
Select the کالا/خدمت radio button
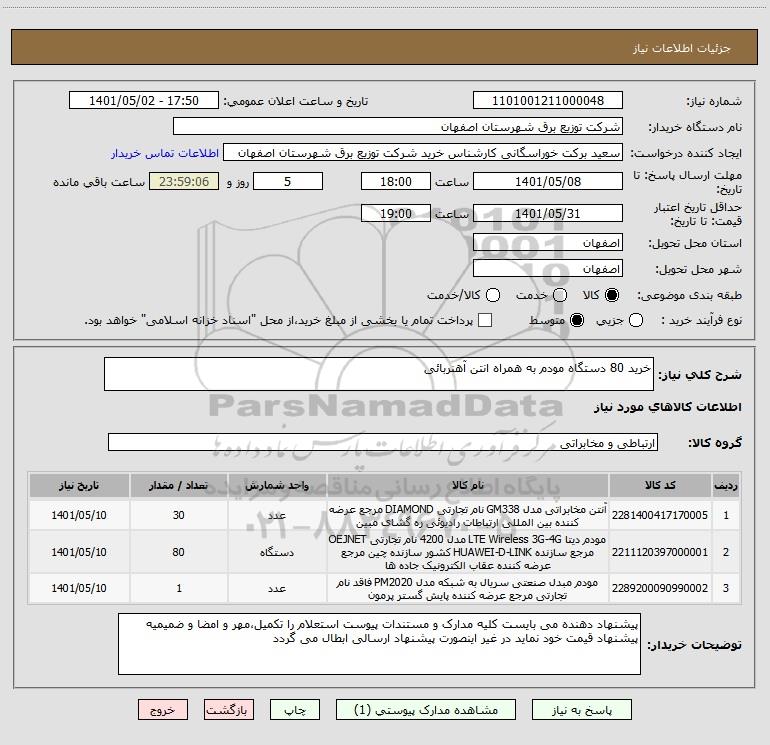(x=493, y=295)
